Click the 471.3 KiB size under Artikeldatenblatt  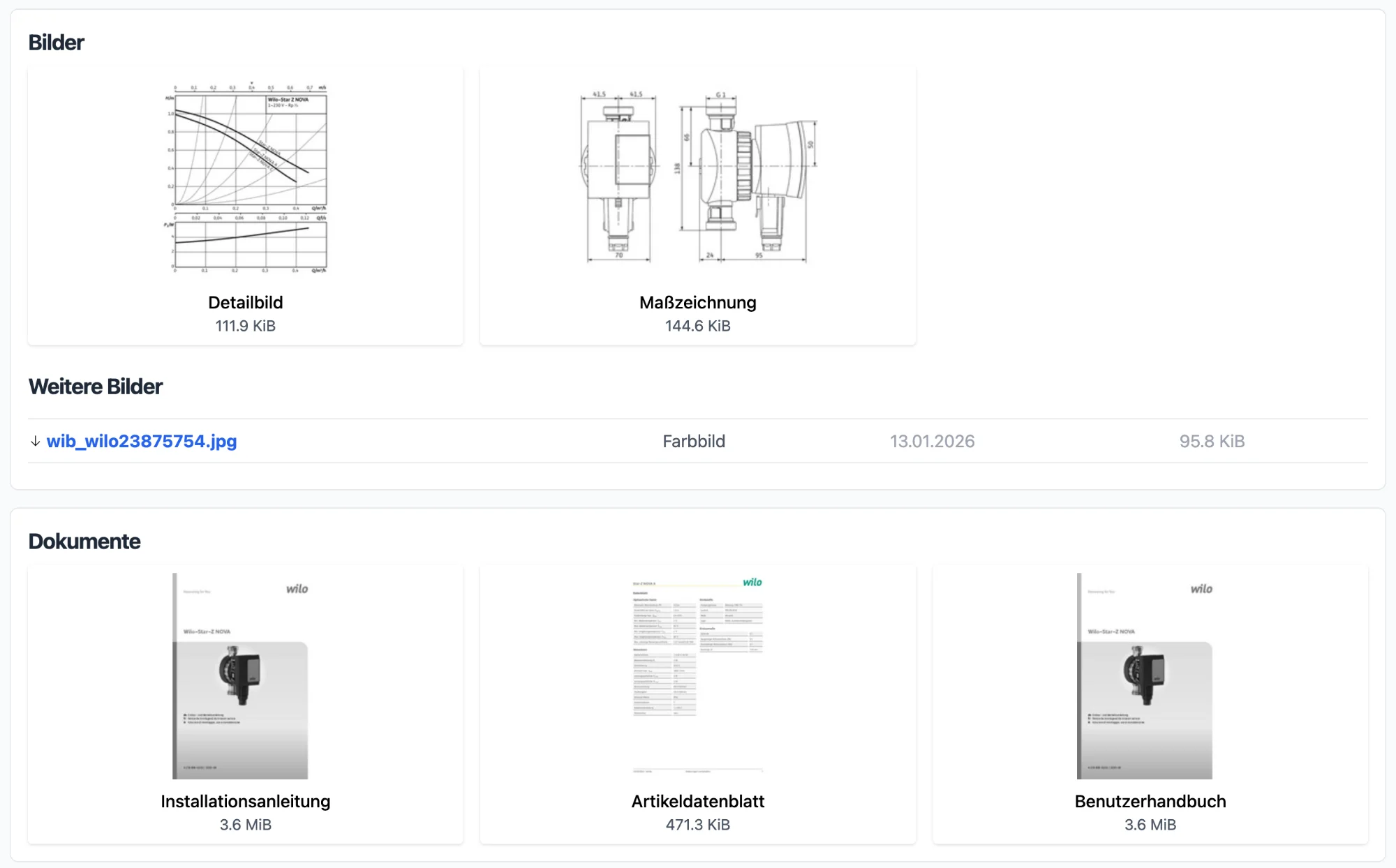[697, 824]
